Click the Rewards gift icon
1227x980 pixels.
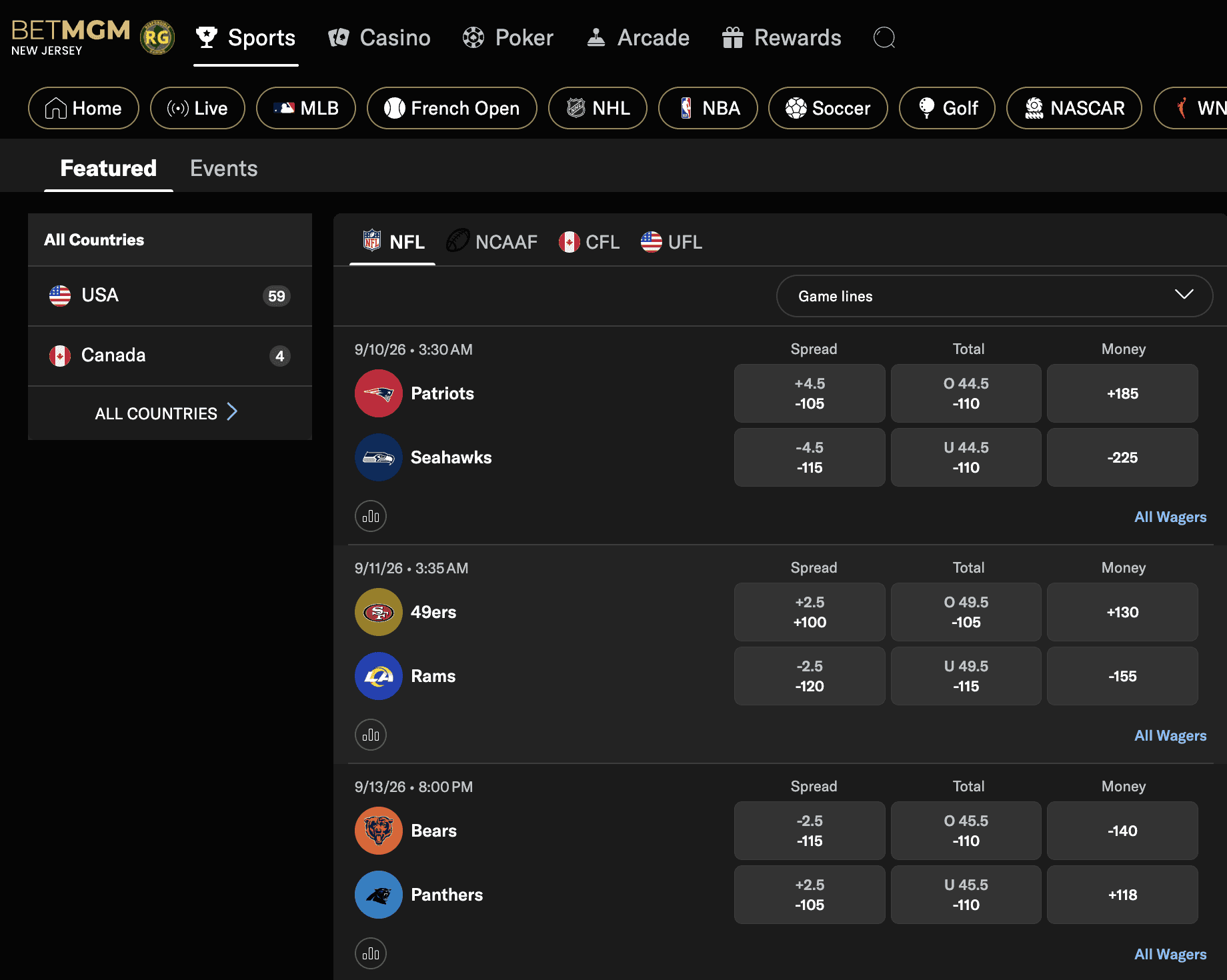pos(732,37)
